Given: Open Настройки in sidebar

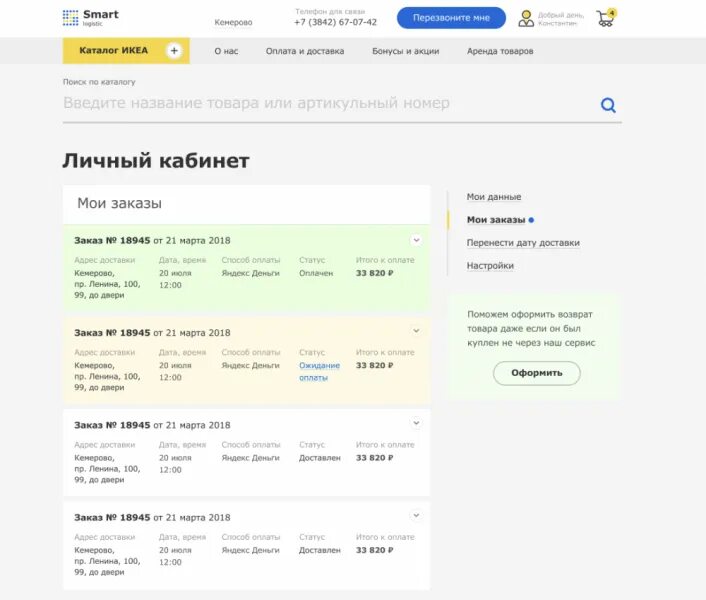Looking at the screenshot, I should 490,266.
